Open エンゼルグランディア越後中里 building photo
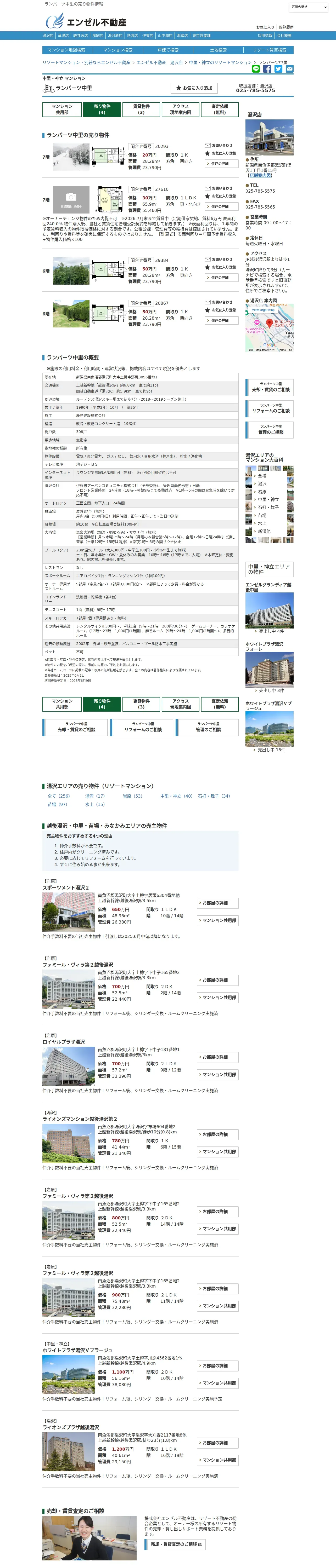Image resolution: width=336 pixels, height=1568 pixels. click(x=270, y=610)
